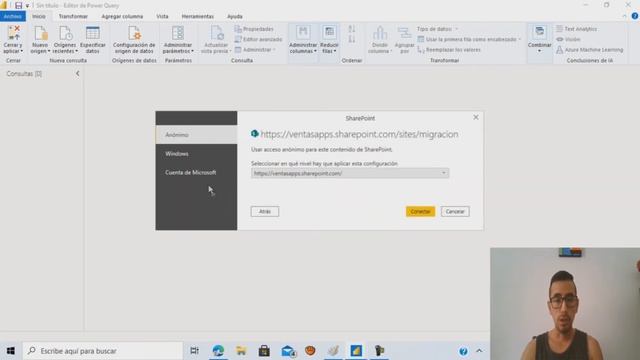The image size is (640, 360).
Task: Use primera fila como encabezado
Action: (x=469, y=39)
